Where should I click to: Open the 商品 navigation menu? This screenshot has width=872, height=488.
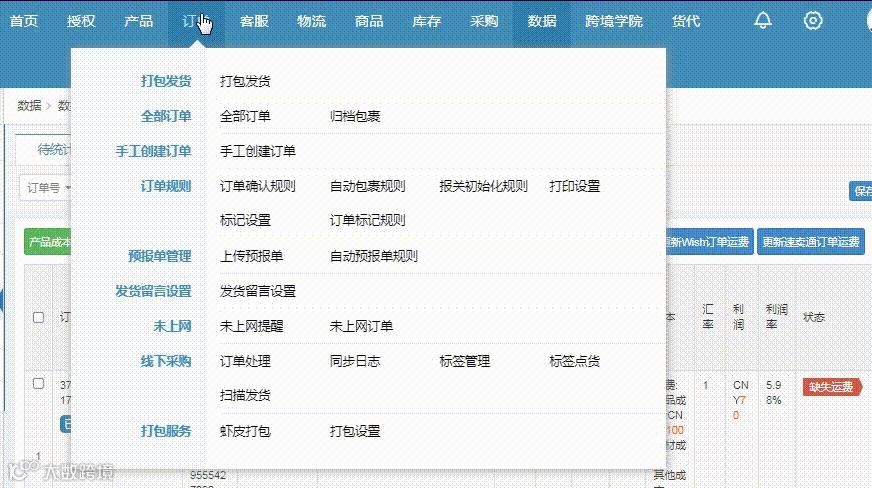coord(369,21)
